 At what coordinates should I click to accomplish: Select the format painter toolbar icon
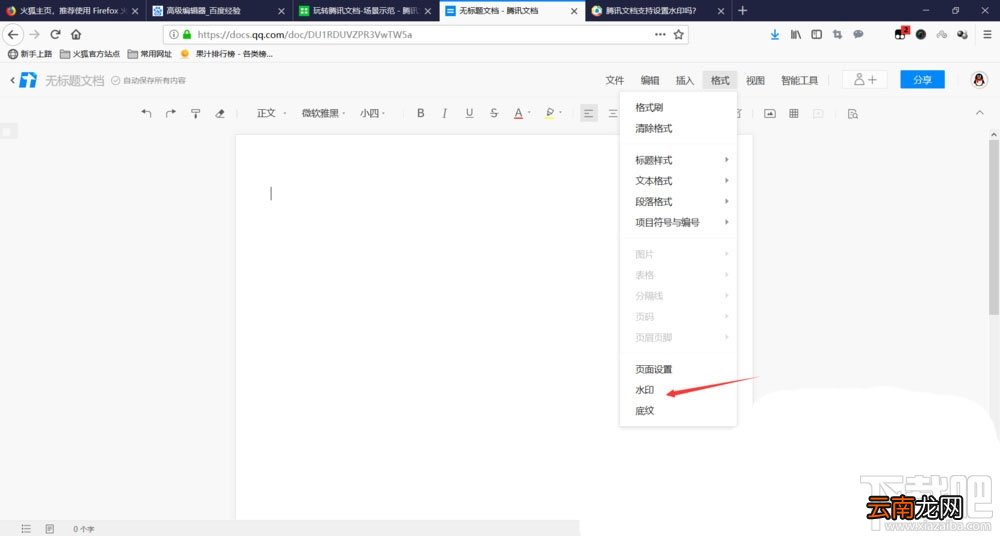pos(195,114)
